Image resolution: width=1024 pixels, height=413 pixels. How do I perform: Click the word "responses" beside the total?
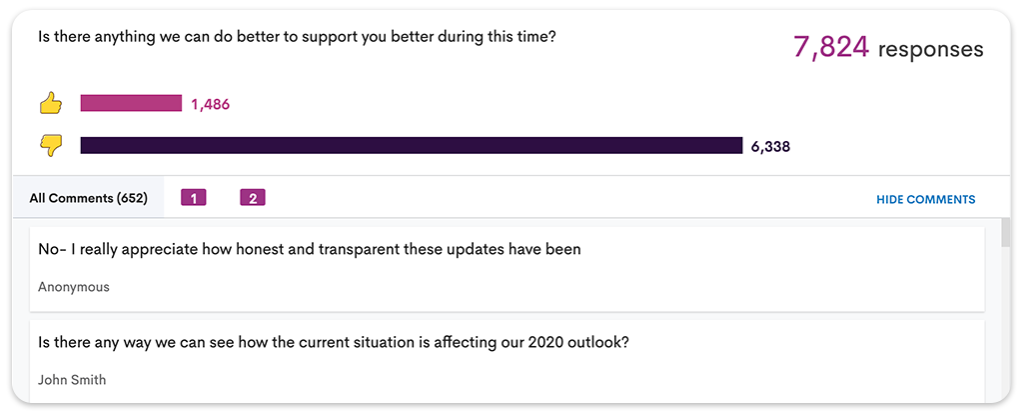(930, 48)
